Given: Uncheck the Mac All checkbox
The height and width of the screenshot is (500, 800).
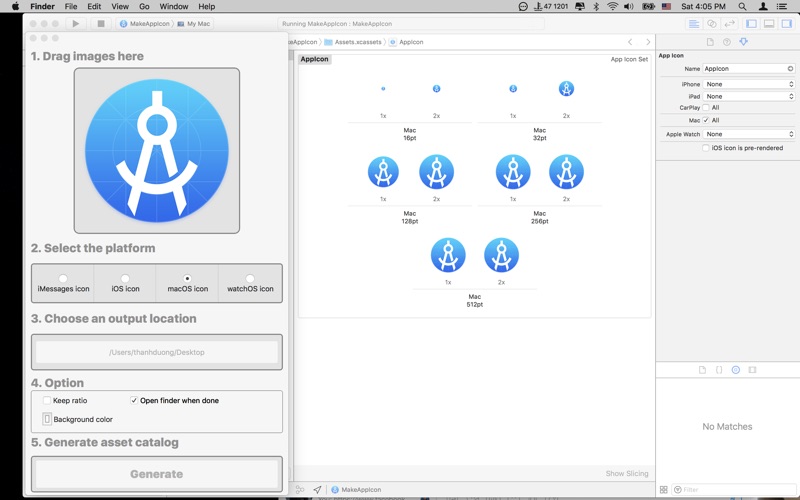Looking at the screenshot, I should coord(706,120).
